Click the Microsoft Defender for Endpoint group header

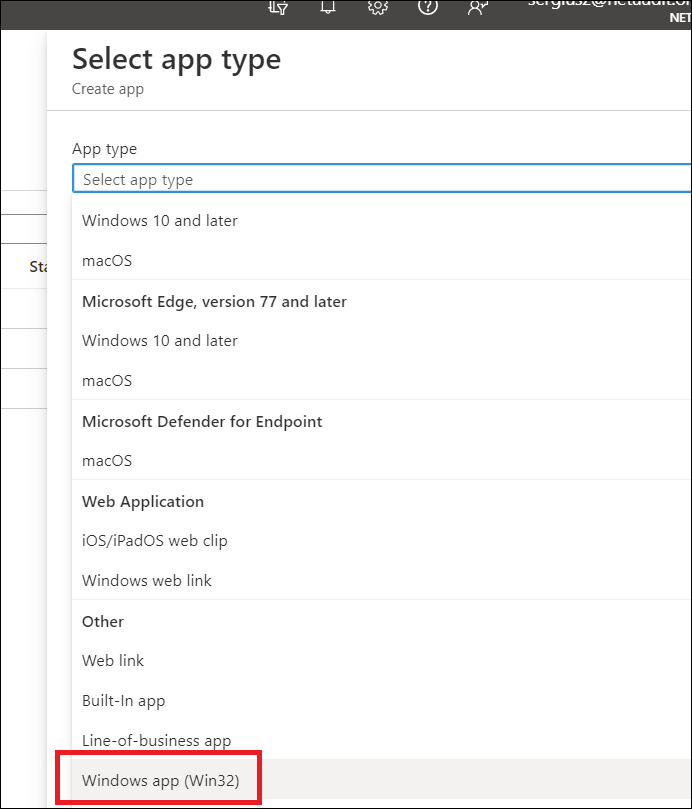point(202,421)
